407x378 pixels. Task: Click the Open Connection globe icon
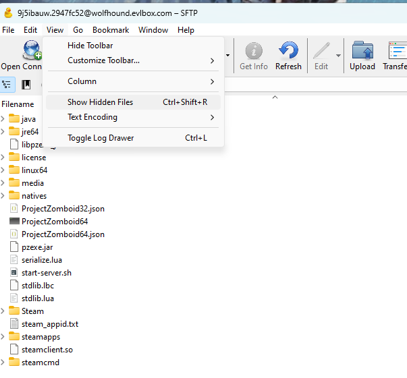click(32, 50)
